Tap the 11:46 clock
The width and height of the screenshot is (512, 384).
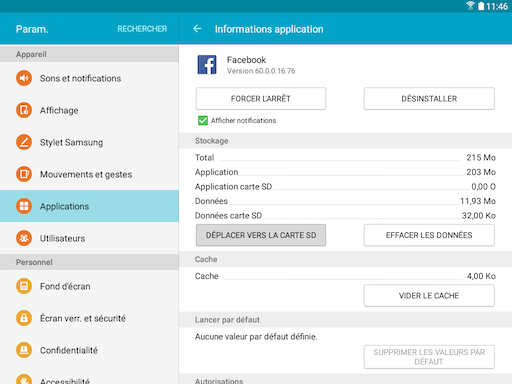pos(497,6)
